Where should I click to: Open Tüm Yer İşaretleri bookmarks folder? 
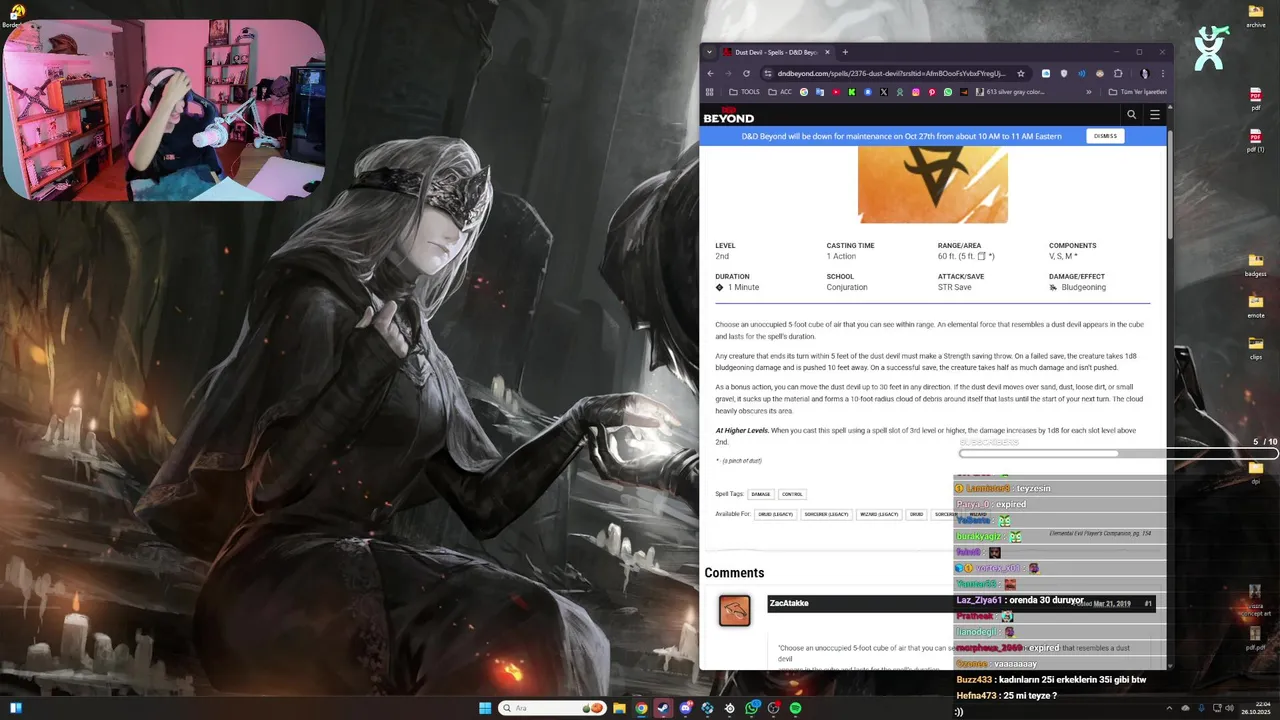[x=1138, y=92]
